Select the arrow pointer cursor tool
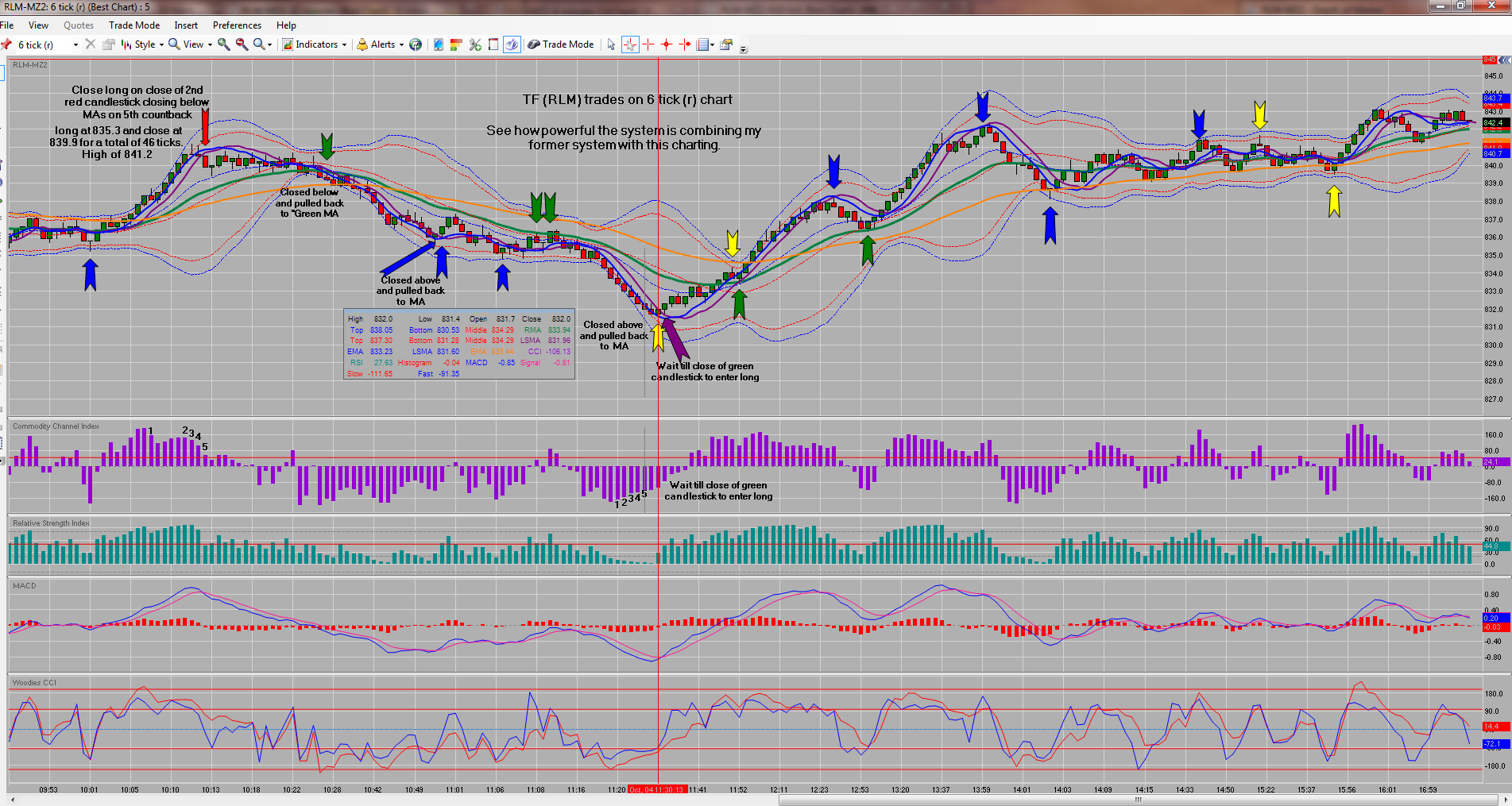The width and height of the screenshot is (1512, 806). 611,44
